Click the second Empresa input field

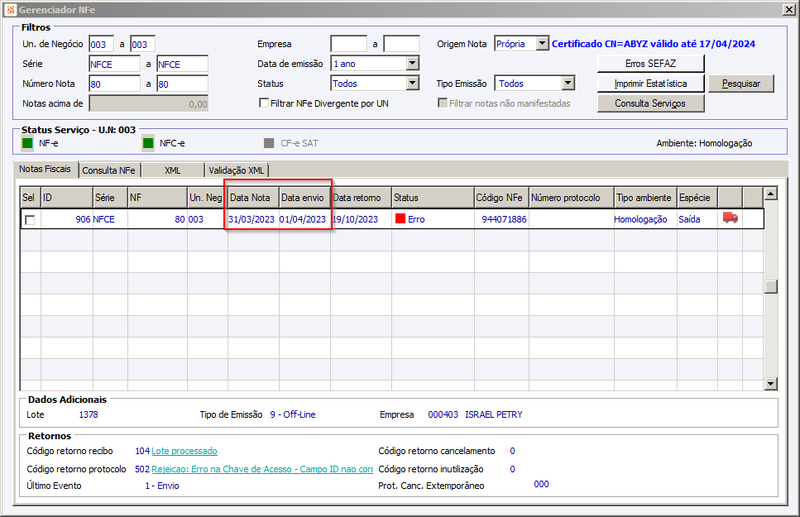click(402, 44)
